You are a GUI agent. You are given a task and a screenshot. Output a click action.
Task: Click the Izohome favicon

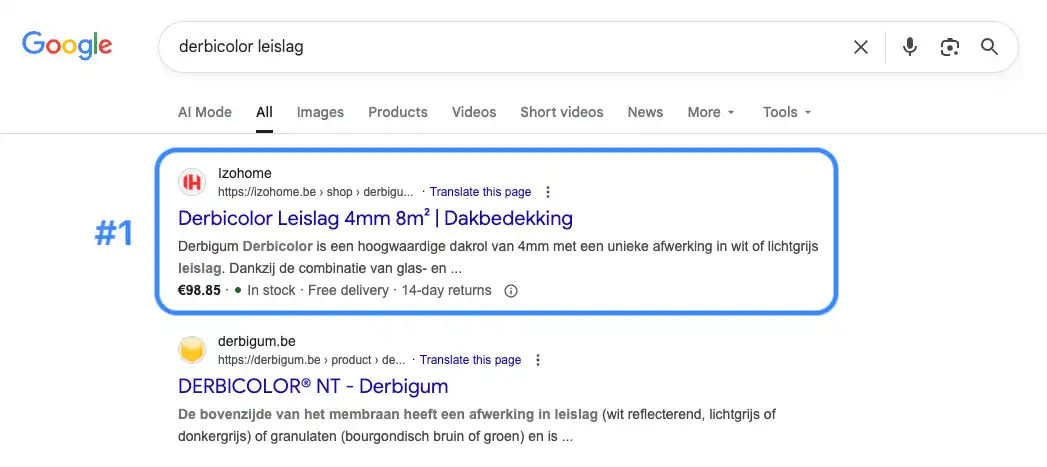coord(192,182)
